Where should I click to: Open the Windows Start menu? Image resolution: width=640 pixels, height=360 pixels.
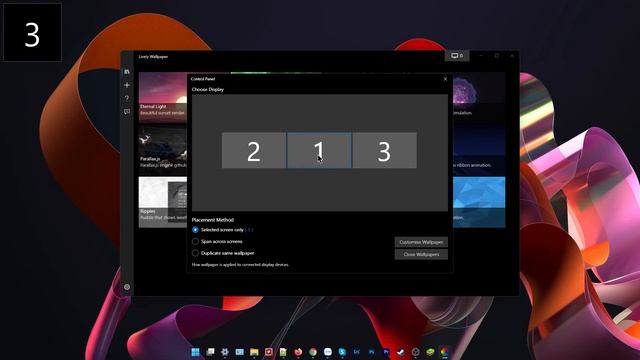196,352
